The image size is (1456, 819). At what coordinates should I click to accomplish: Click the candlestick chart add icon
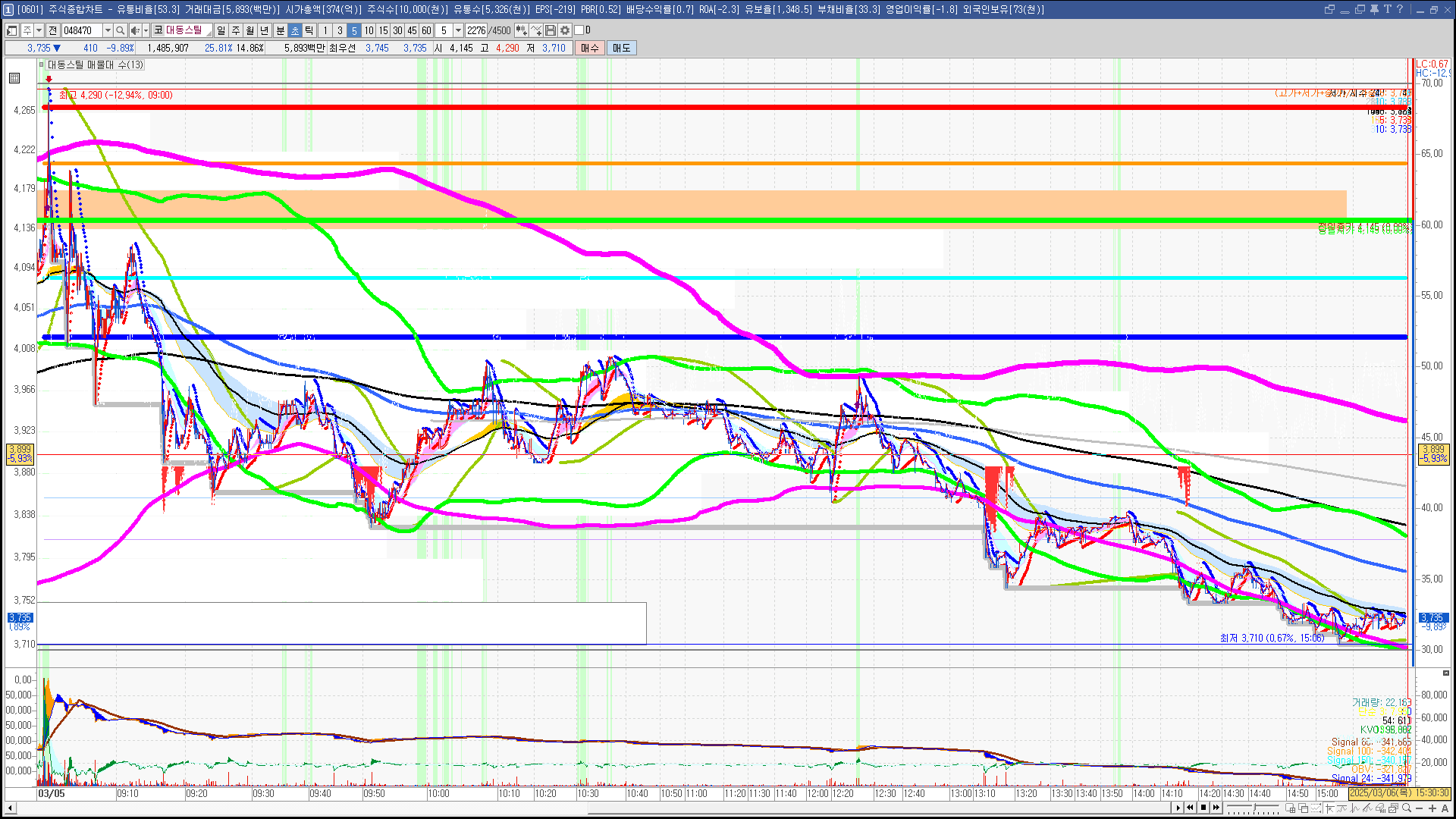point(522,30)
